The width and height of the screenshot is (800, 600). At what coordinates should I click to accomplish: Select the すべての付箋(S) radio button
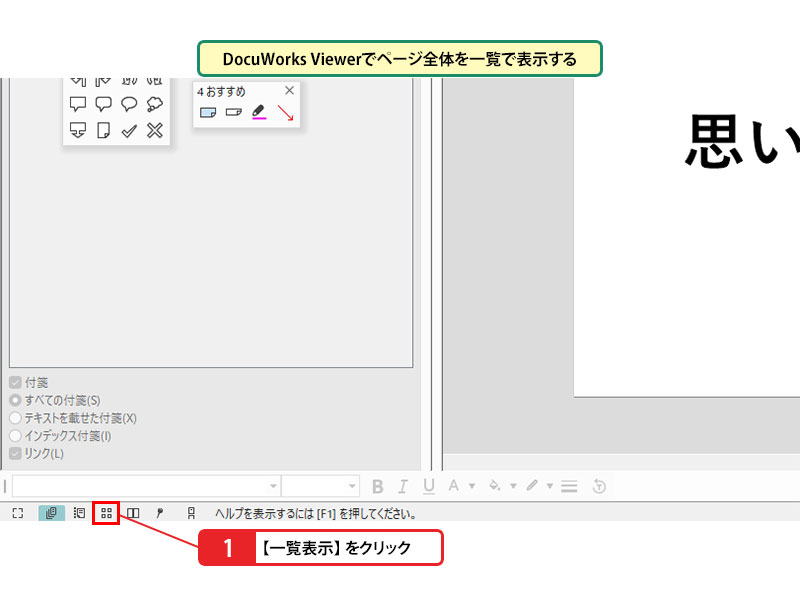pyautogui.click(x=15, y=400)
